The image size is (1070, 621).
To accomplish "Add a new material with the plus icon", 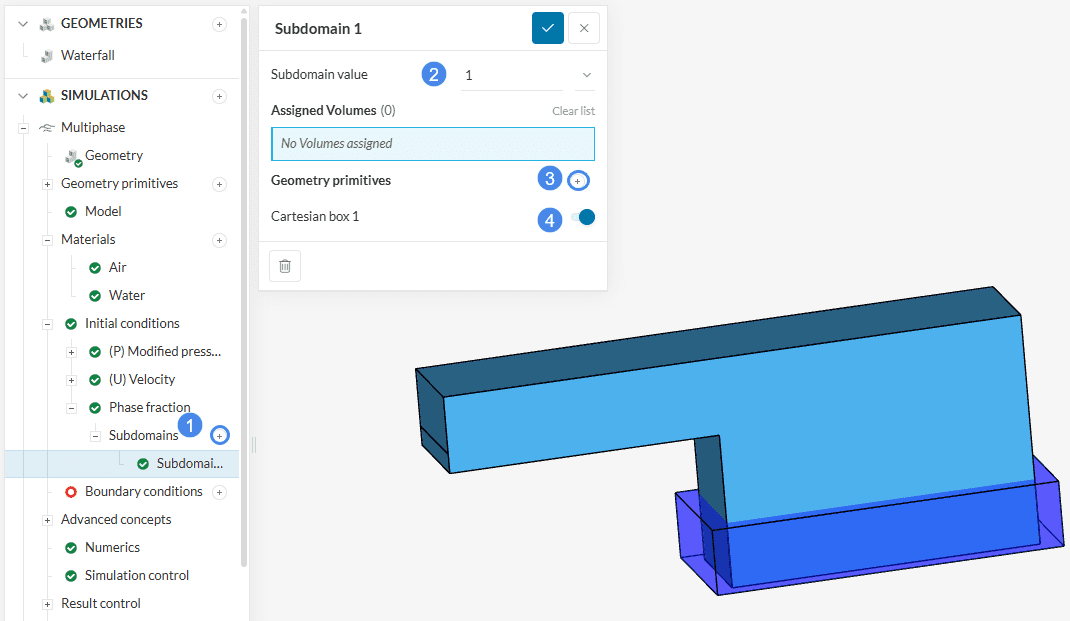I will 220,240.
